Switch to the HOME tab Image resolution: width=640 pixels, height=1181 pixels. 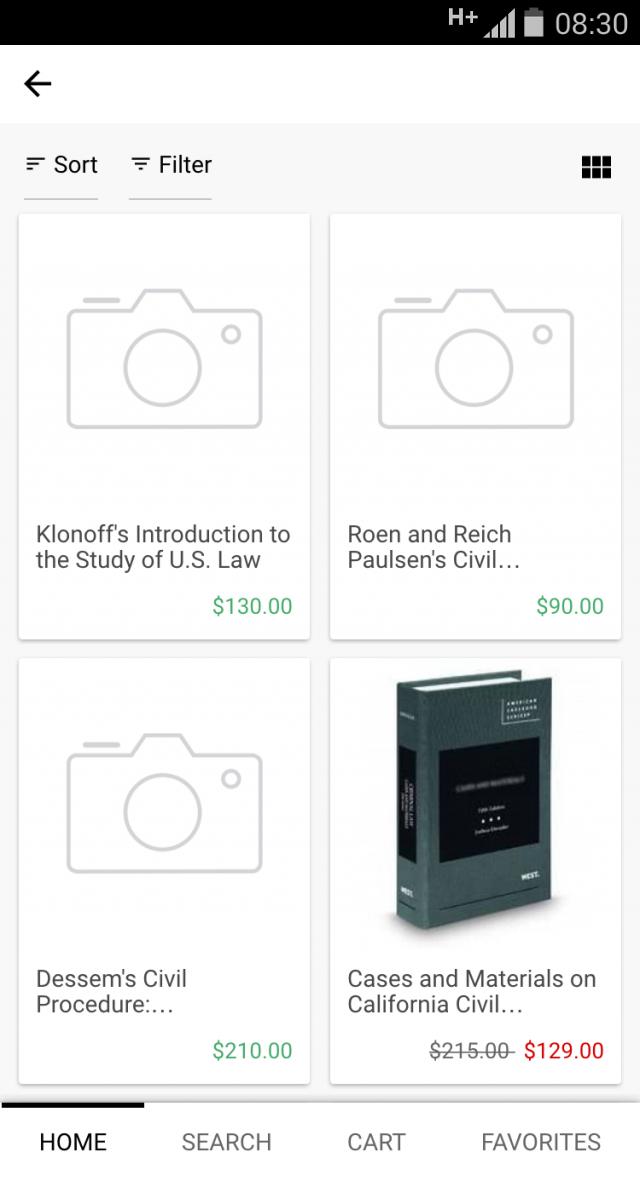point(73,1142)
